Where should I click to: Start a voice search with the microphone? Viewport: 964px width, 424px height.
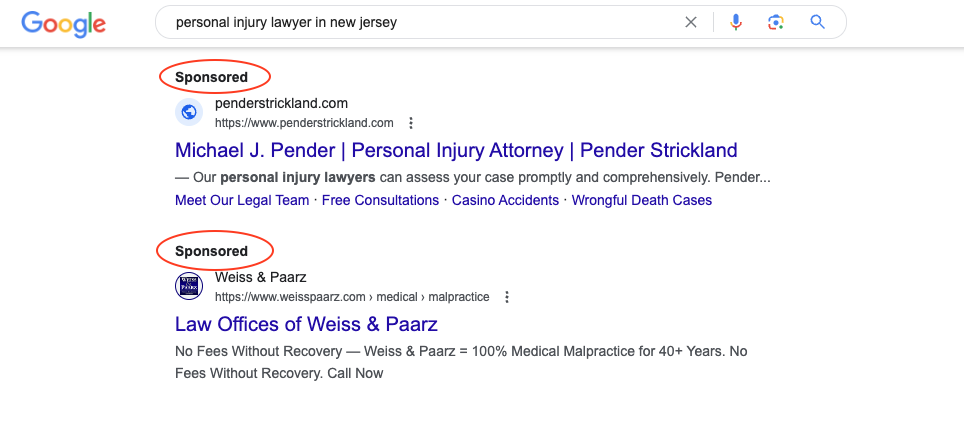(736, 22)
